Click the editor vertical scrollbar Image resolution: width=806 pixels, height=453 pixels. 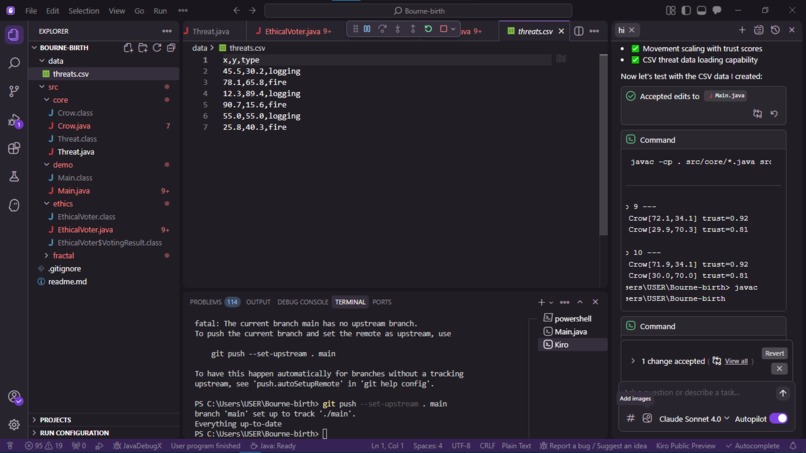coord(603,144)
